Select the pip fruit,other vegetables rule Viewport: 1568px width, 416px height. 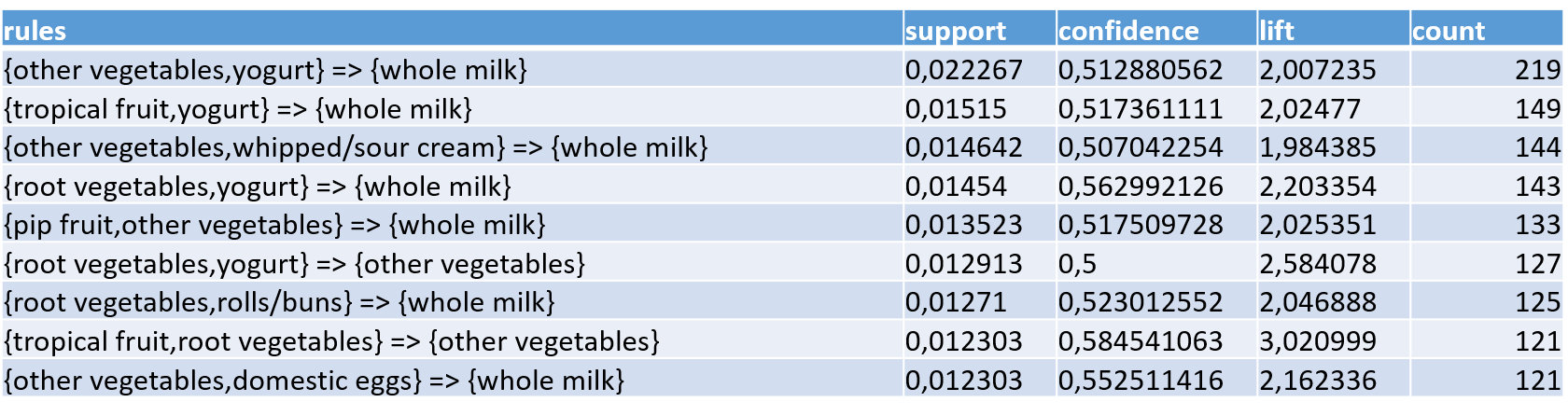[x=275, y=225]
